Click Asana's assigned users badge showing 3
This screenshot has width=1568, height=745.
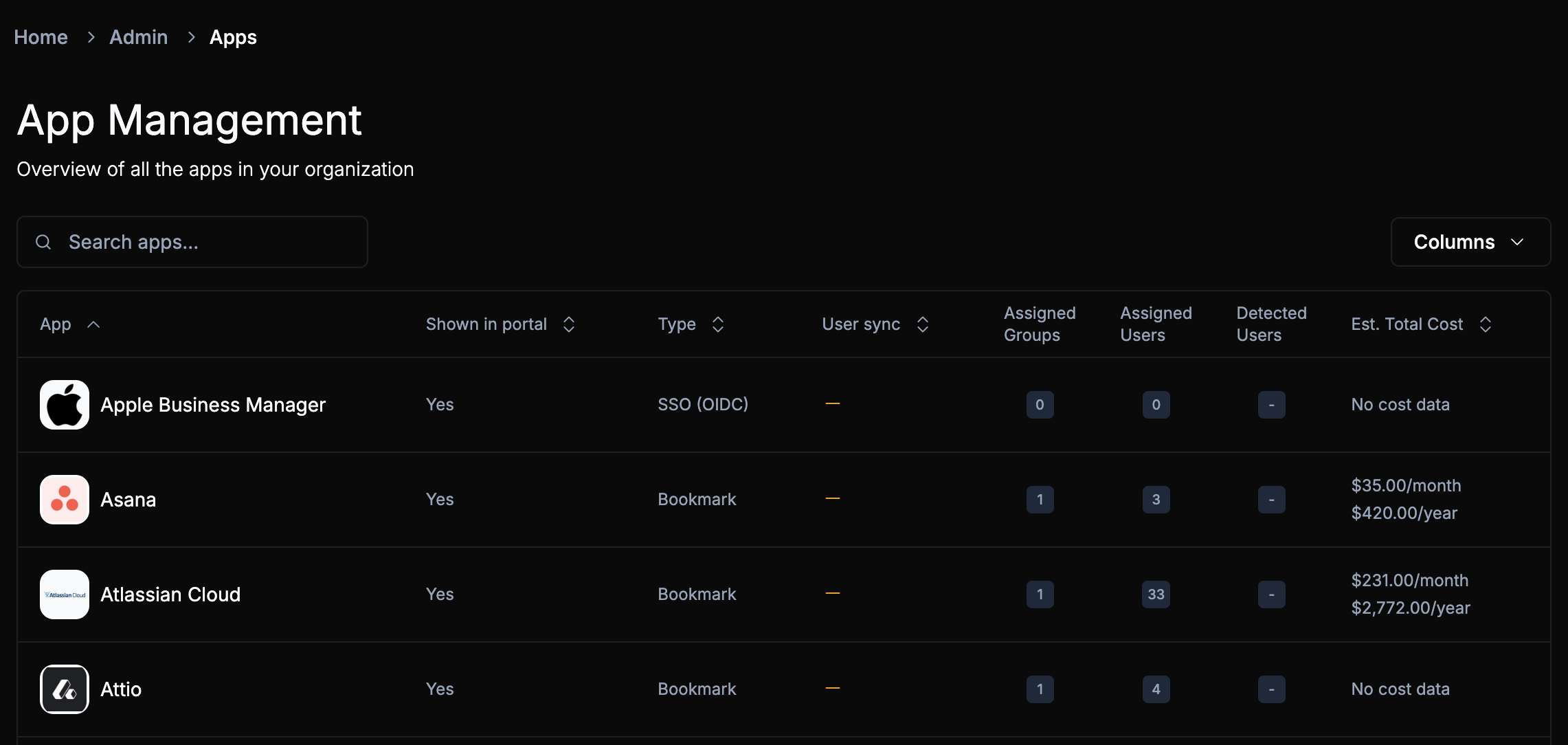(x=1156, y=500)
